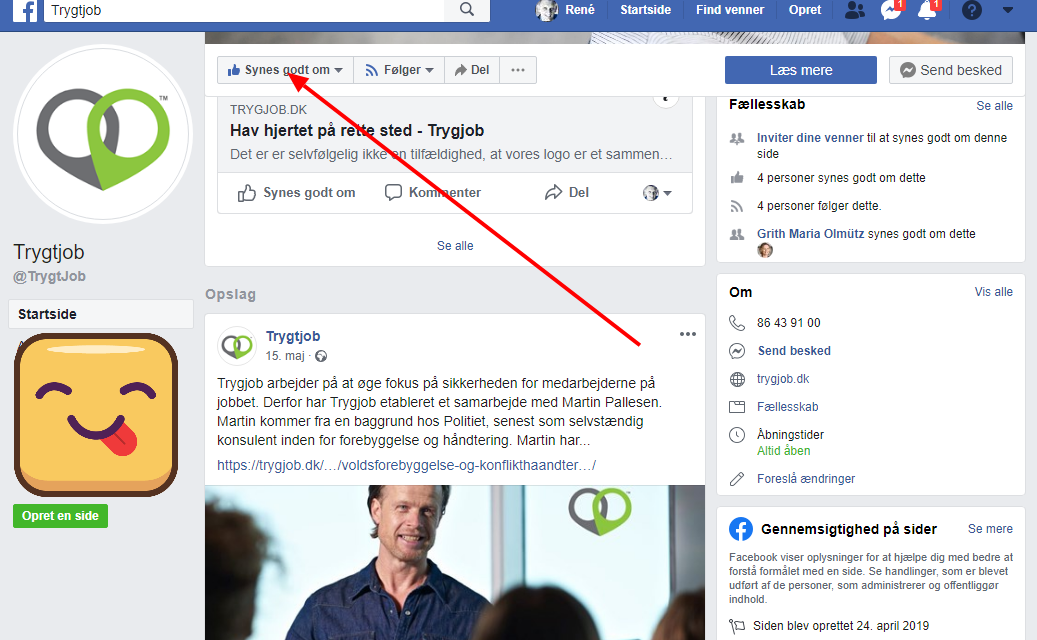This screenshot has width=1037, height=640.
Task: Open account menu arrow in top bar
Action: click(x=1007, y=10)
